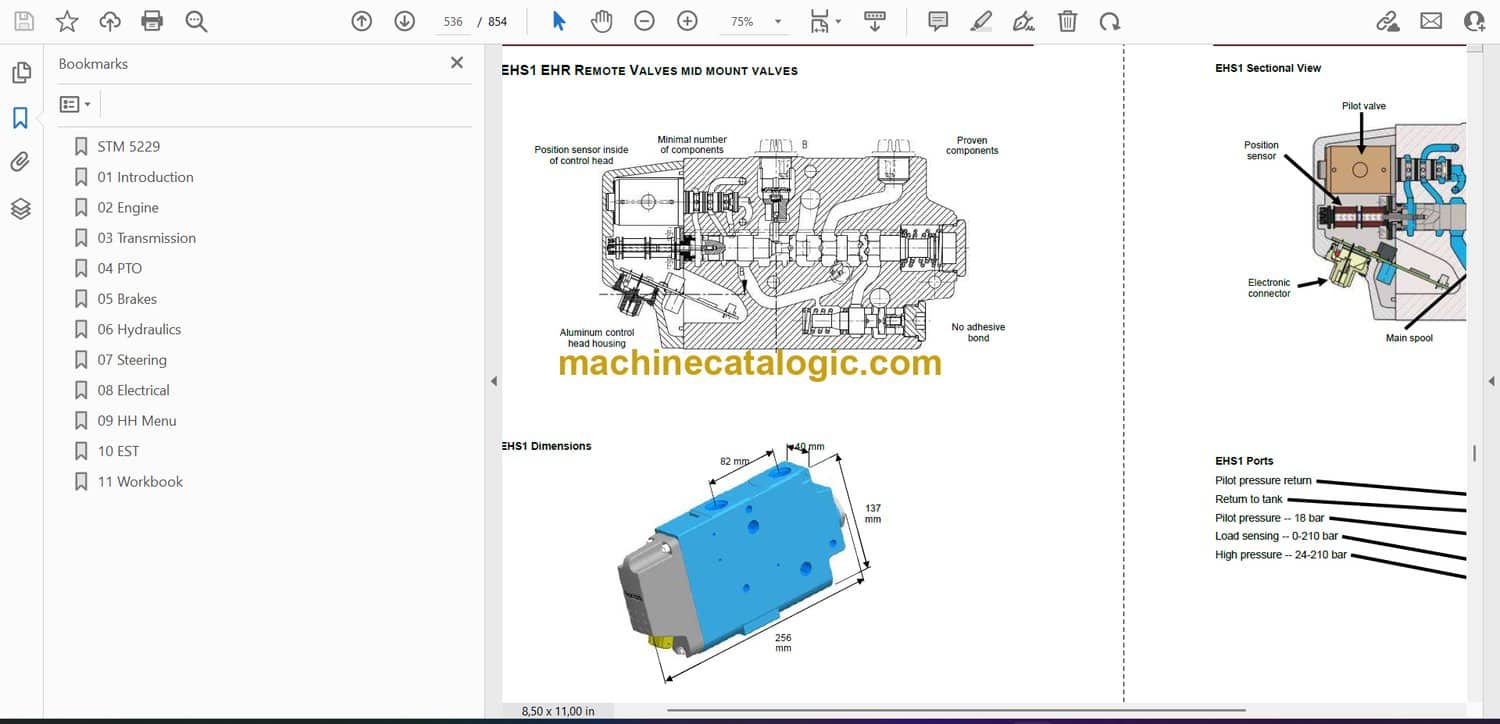Image resolution: width=1500 pixels, height=724 pixels.
Task: Go to next page arrow
Action: (404, 21)
